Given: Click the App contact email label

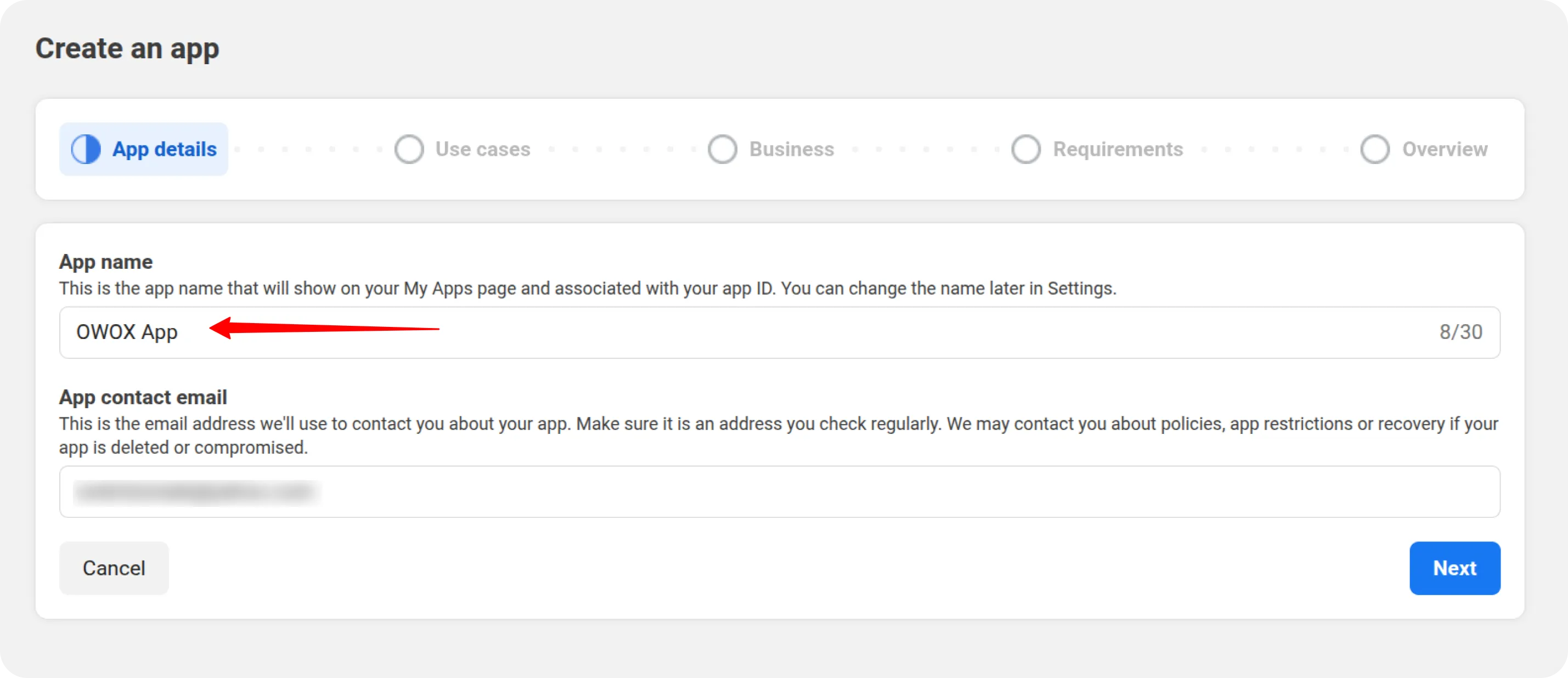Looking at the screenshot, I should pyautogui.click(x=143, y=398).
